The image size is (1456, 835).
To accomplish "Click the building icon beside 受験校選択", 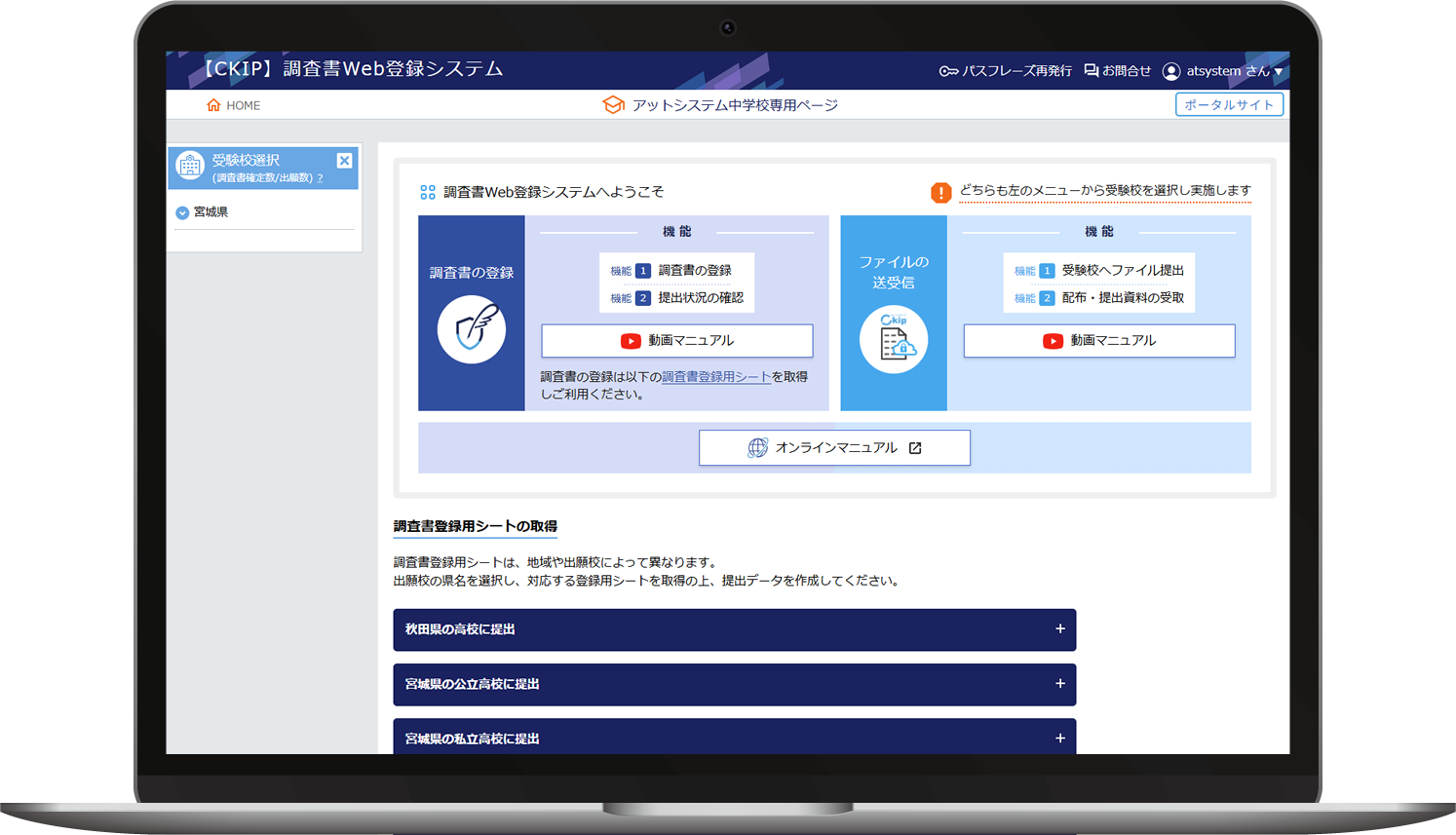I will pos(190,167).
